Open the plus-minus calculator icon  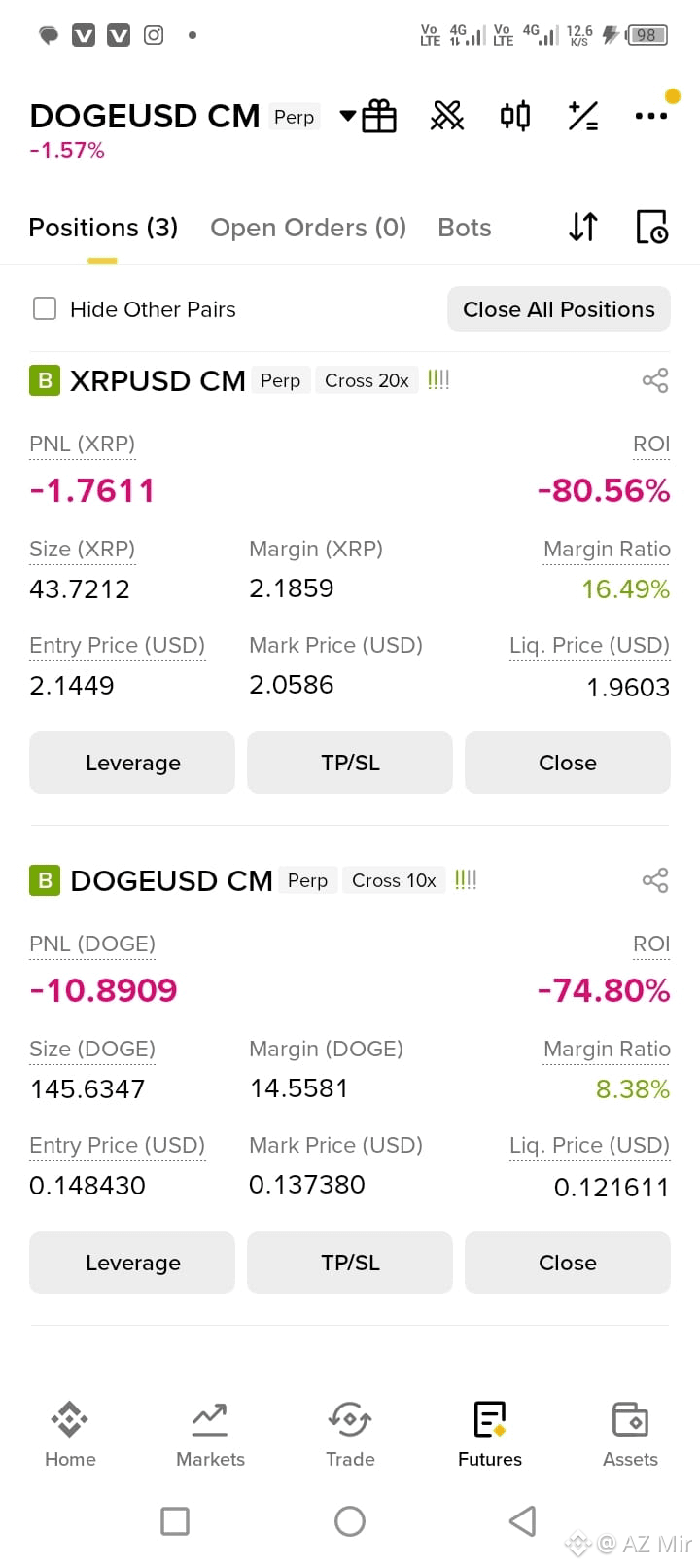coord(583,117)
